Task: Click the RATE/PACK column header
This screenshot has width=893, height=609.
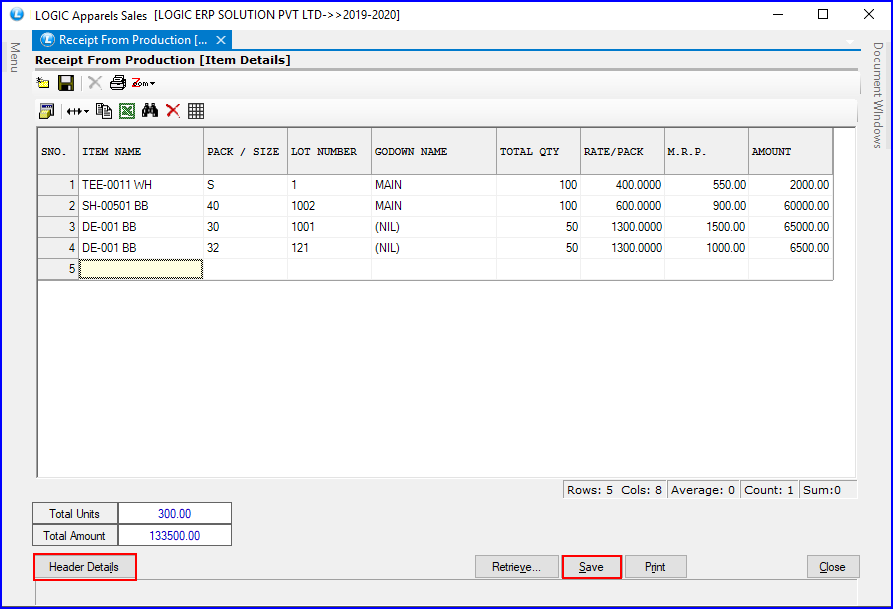Action: [x=622, y=152]
